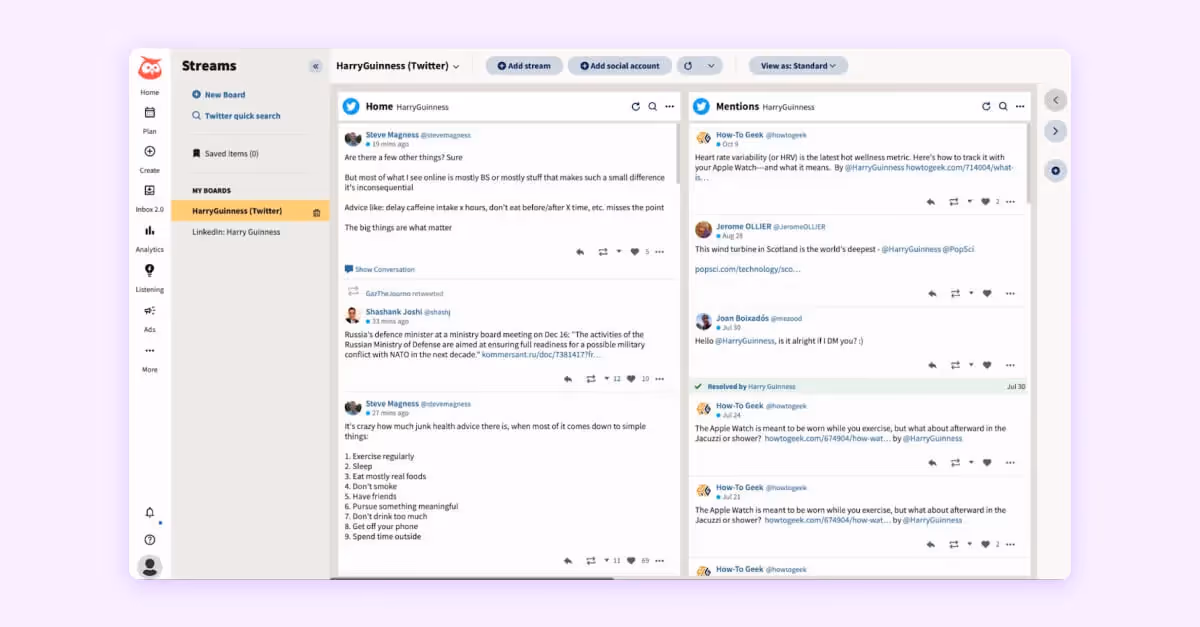Screen dimensions: 1200x627
Task: Reply to Shashank Joshi tweet
Action: 568,379
